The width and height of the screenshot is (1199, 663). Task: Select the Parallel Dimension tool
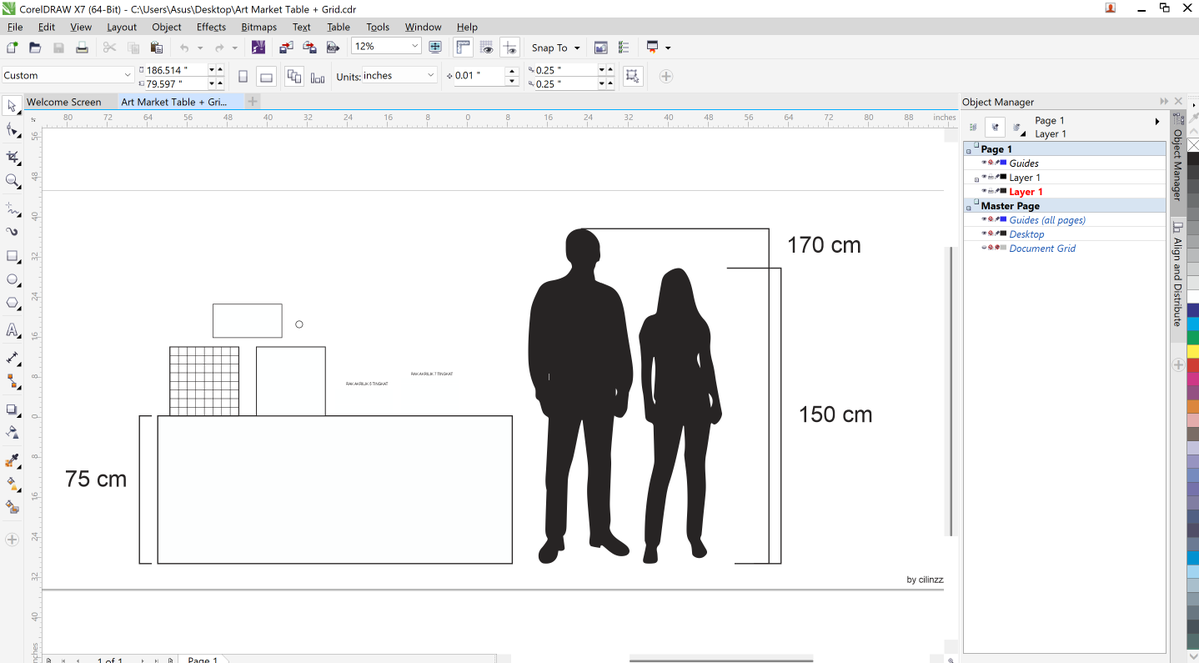coord(11,357)
